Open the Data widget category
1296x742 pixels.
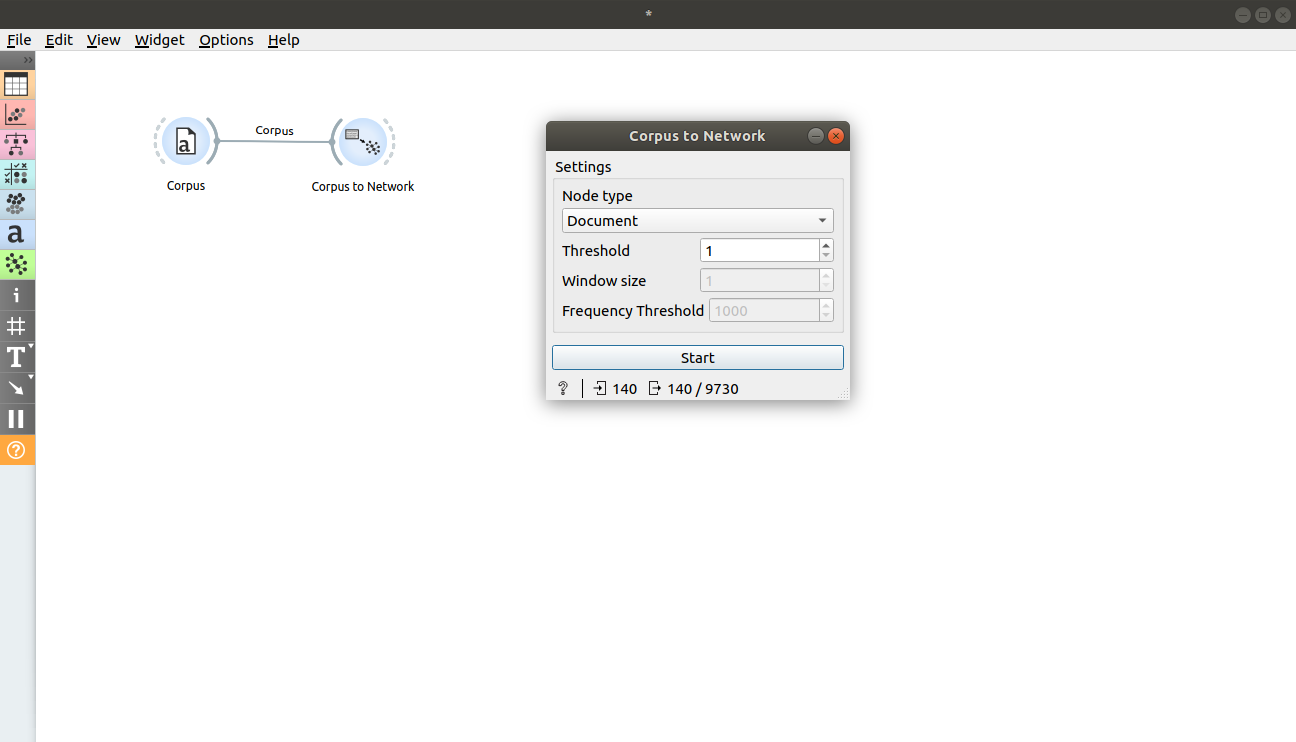[16, 84]
